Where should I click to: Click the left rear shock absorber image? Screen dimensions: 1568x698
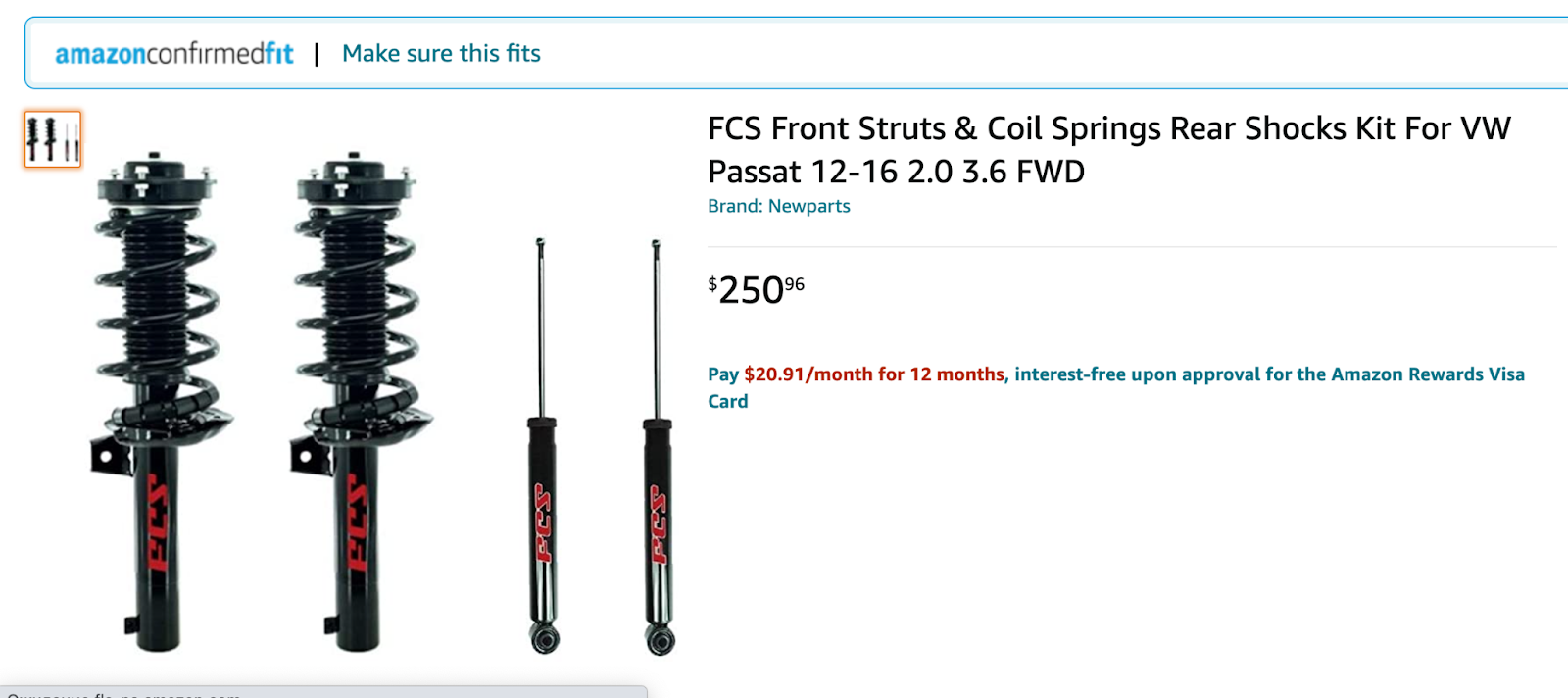(542, 446)
